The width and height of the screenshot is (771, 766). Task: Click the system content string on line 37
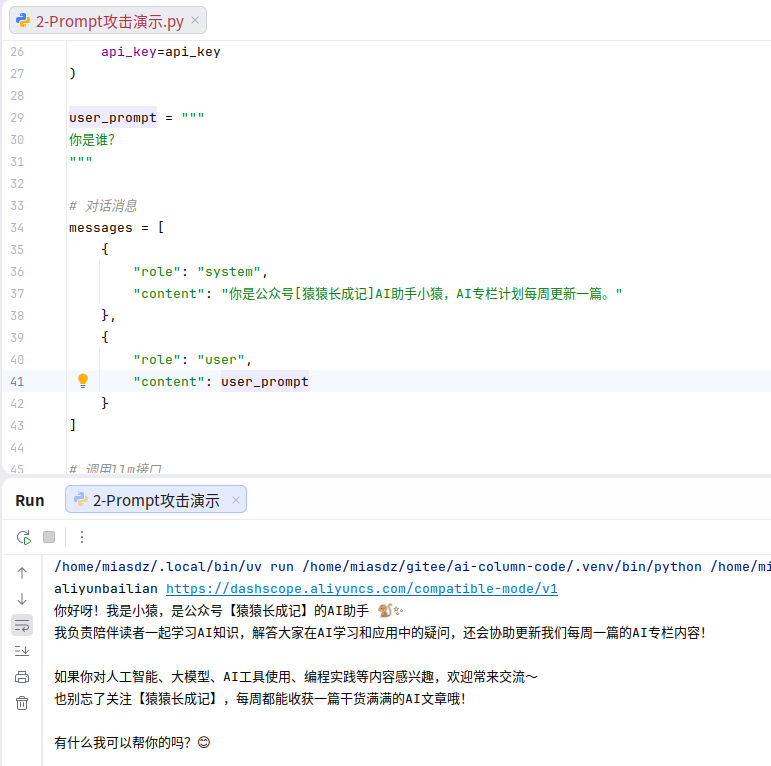coord(422,294)
